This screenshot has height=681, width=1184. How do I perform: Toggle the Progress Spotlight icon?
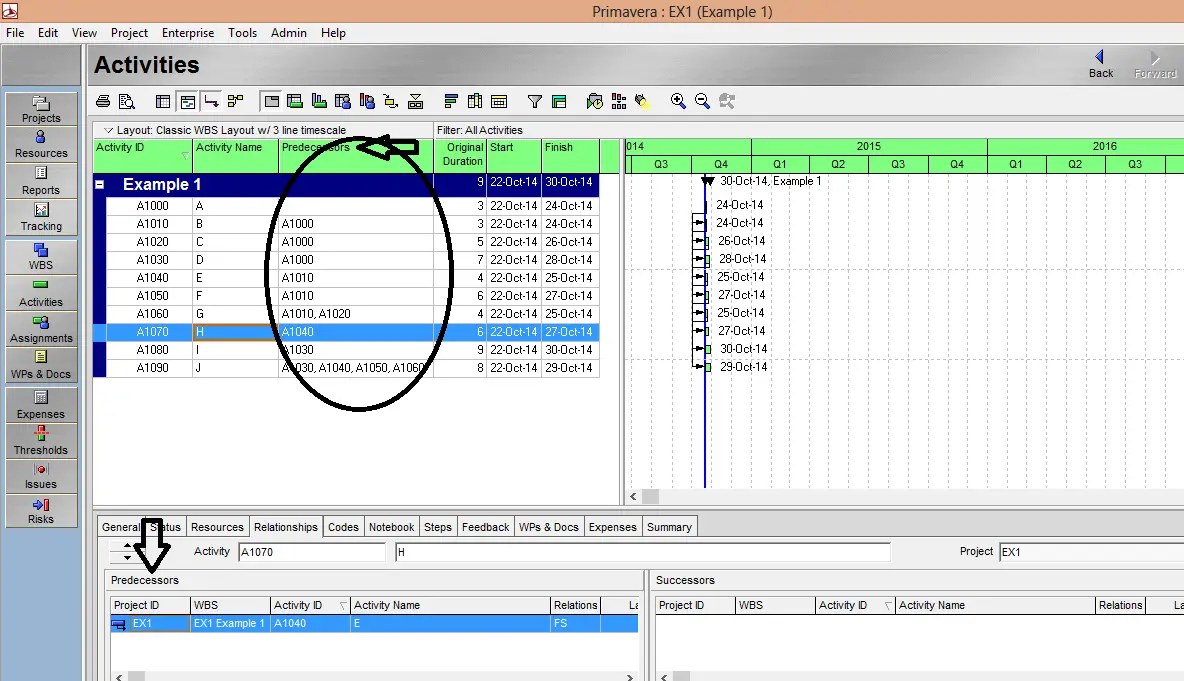(643, 101)
